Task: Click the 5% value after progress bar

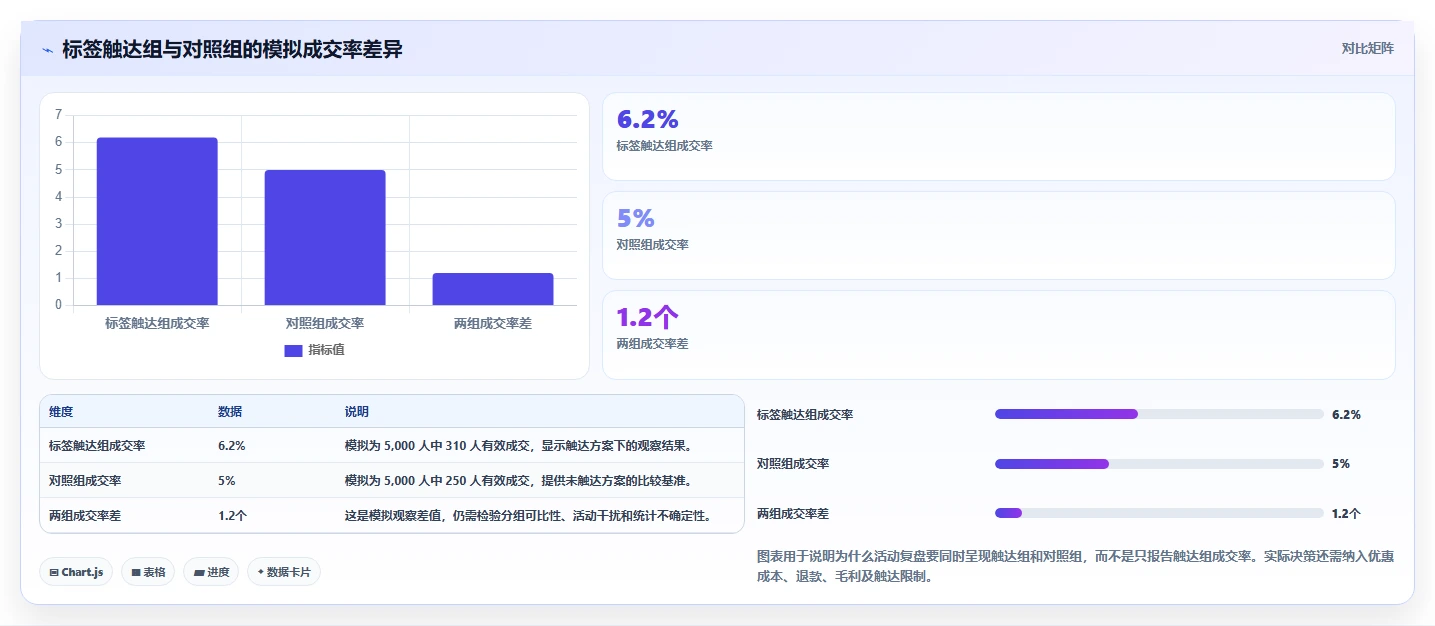Action: click(1341, 464)
